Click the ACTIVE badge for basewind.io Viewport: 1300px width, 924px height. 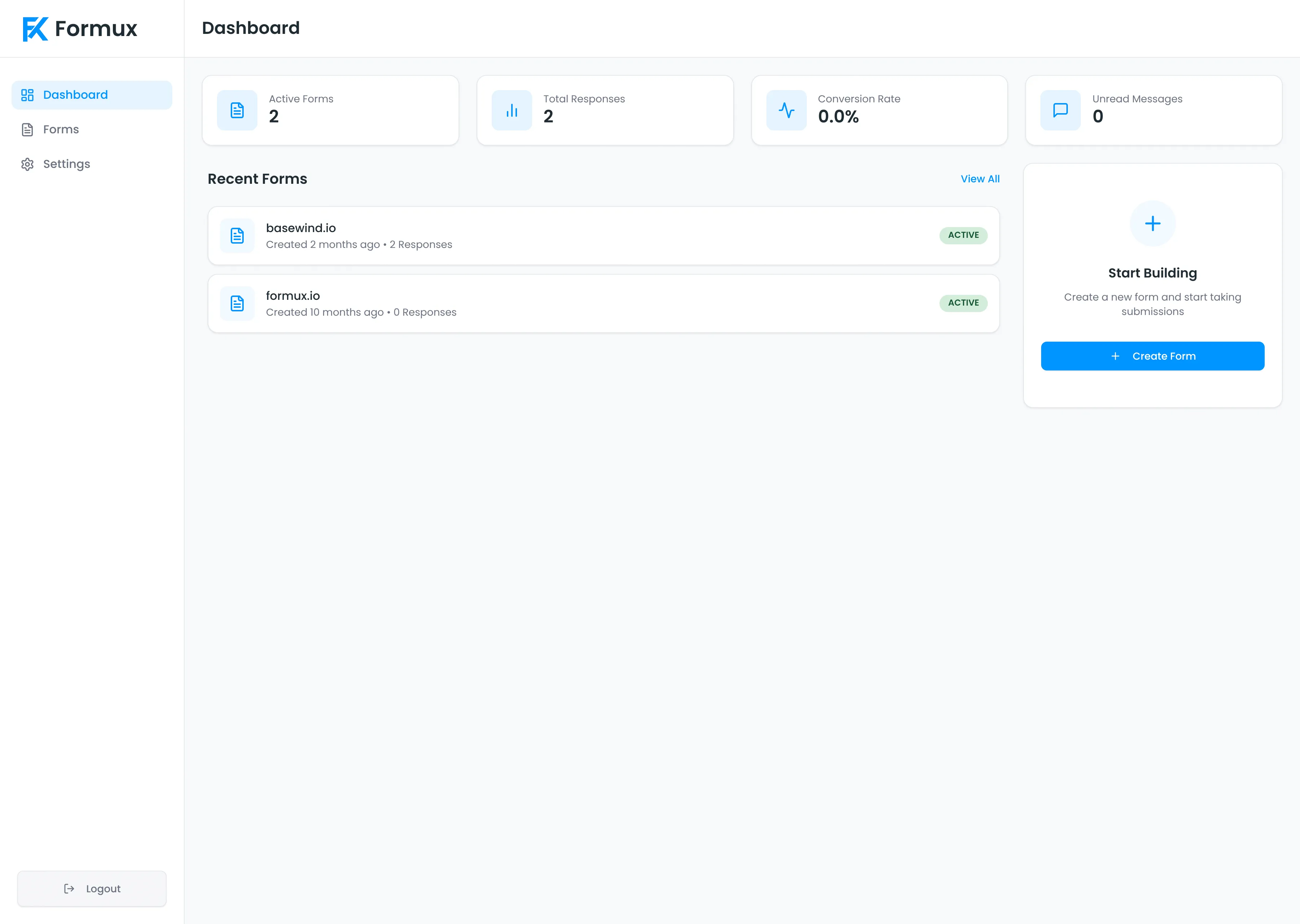963,235
